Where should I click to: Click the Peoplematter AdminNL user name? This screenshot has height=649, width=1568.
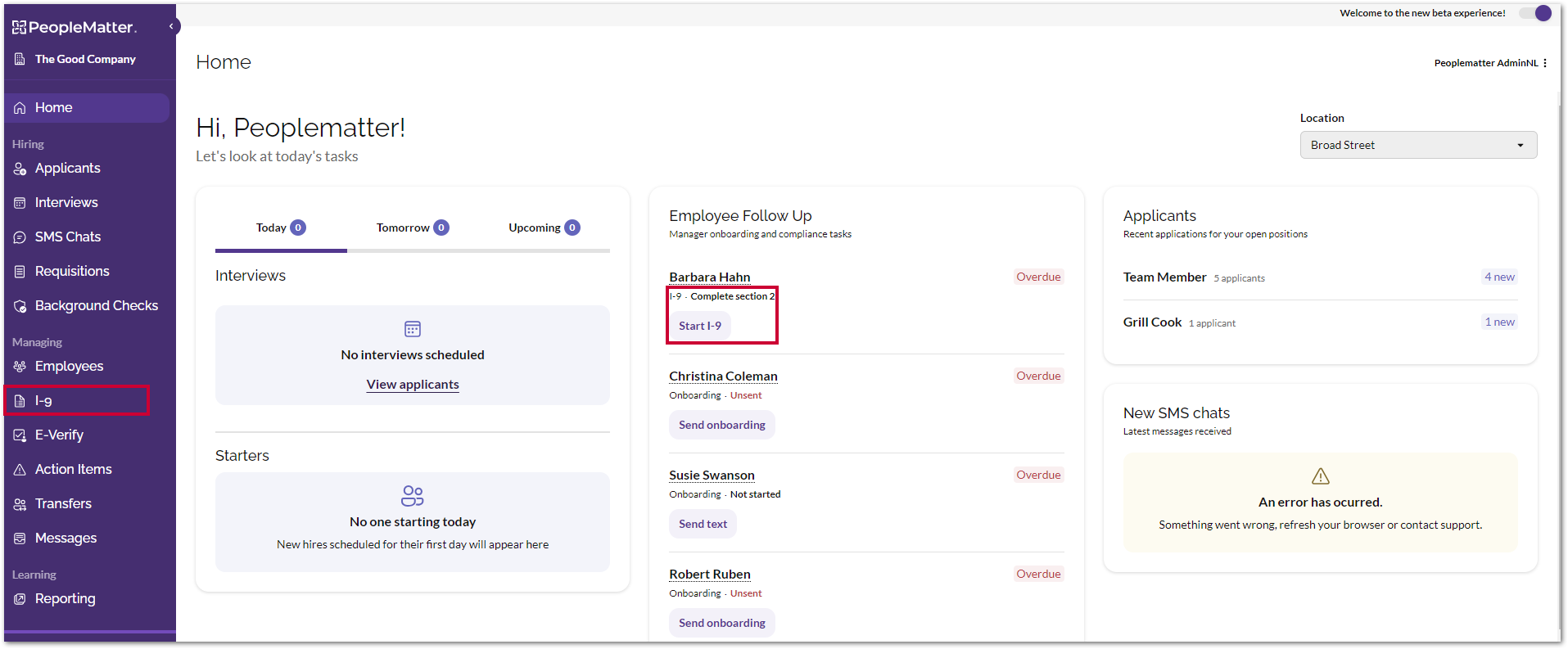click(x=1486, y=63)
